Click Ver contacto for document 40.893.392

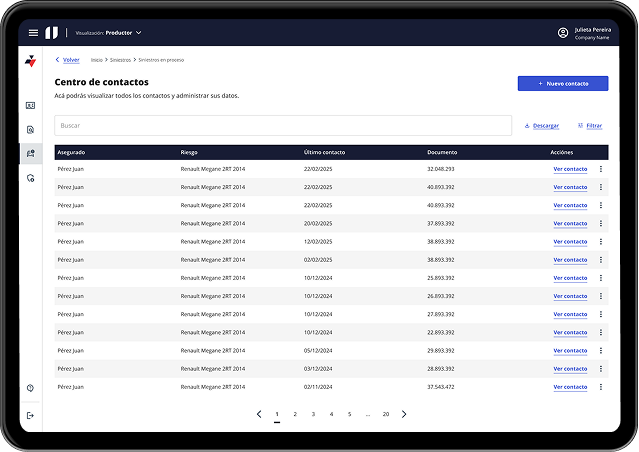click(x=570, y=187)
